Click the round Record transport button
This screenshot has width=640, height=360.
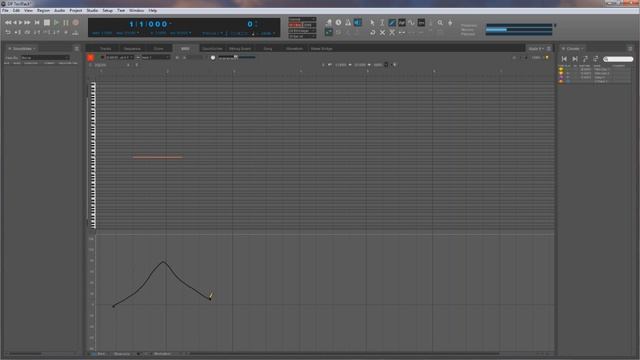(x=76, y=23)
